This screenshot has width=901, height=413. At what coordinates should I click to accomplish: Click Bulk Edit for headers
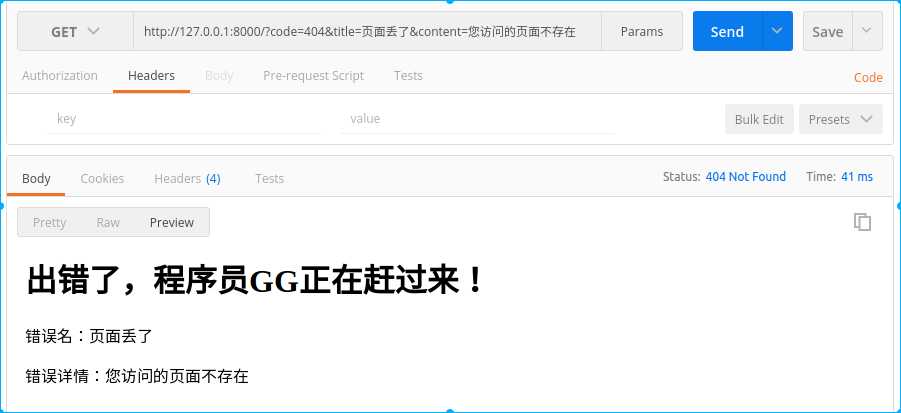[x=759, y=119]
